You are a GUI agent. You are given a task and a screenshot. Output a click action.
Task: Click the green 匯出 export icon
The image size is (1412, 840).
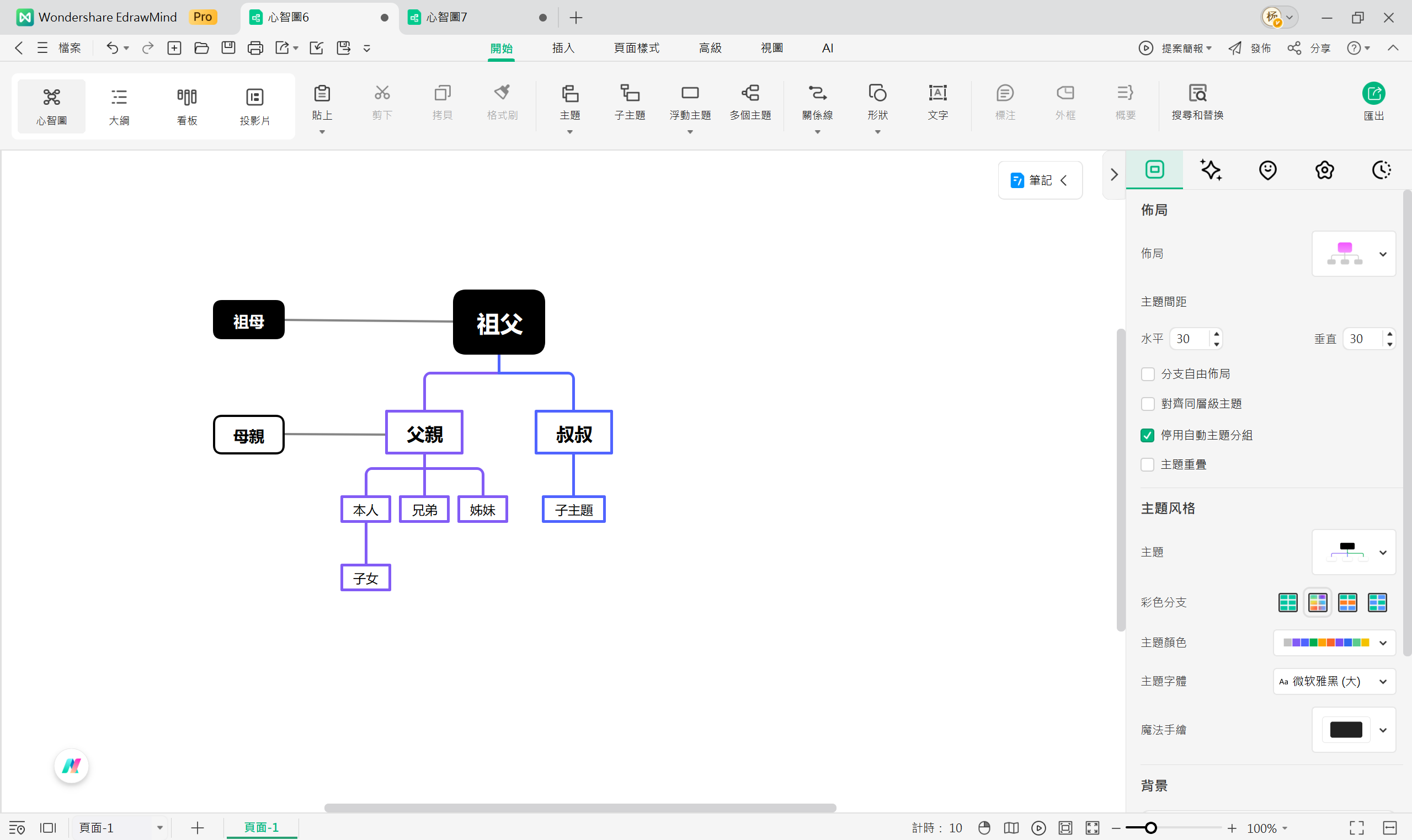pos(1373,94)
